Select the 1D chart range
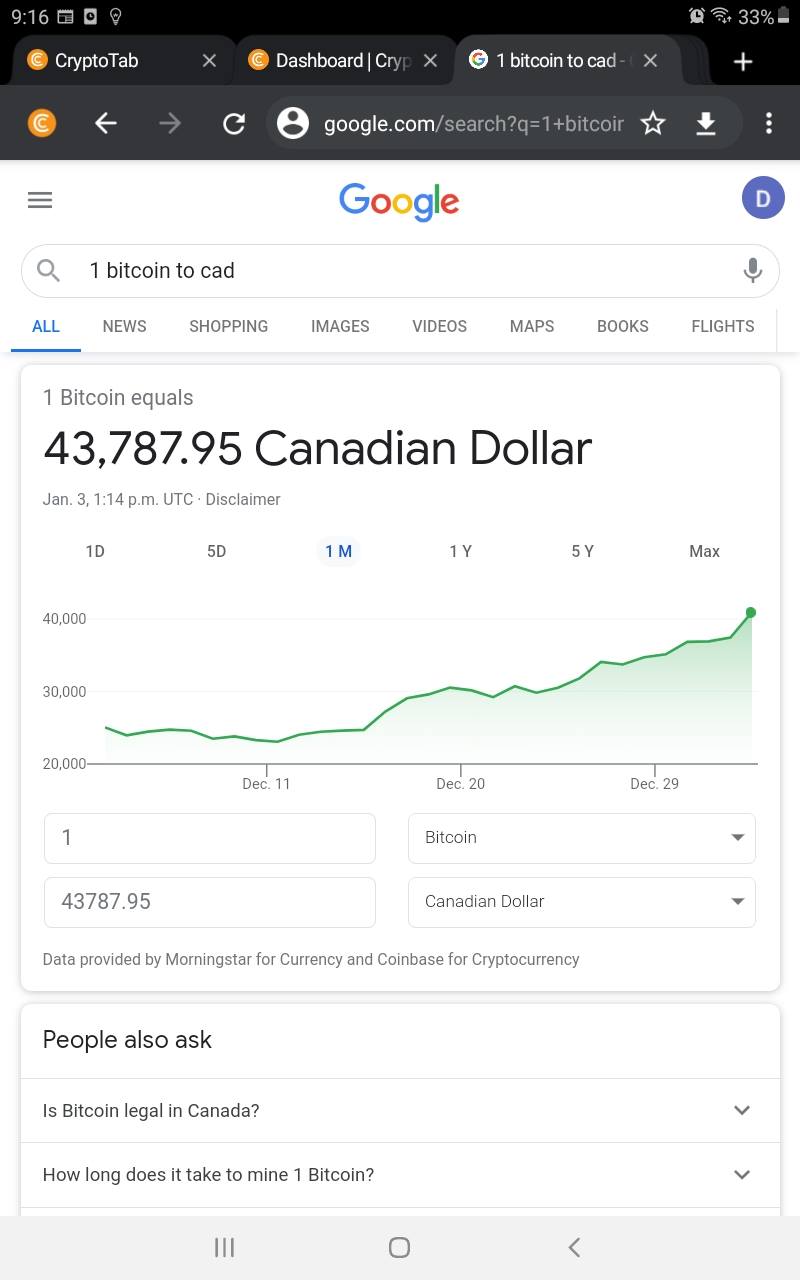Viewport: 800px width, 1280px height. pyautogui.click(x=95, y=551)
